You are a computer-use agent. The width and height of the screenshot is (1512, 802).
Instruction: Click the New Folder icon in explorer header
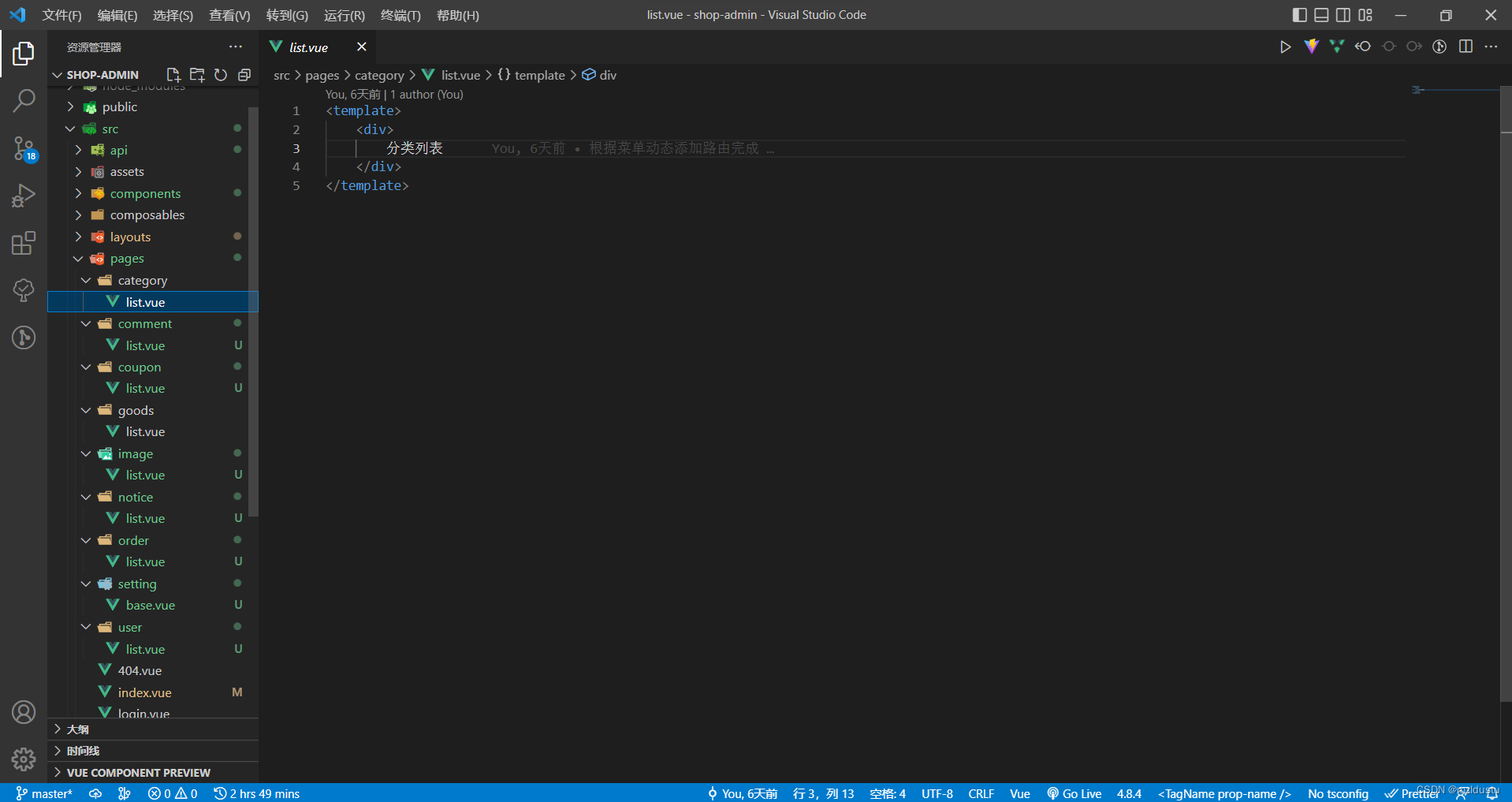[197, 75]
